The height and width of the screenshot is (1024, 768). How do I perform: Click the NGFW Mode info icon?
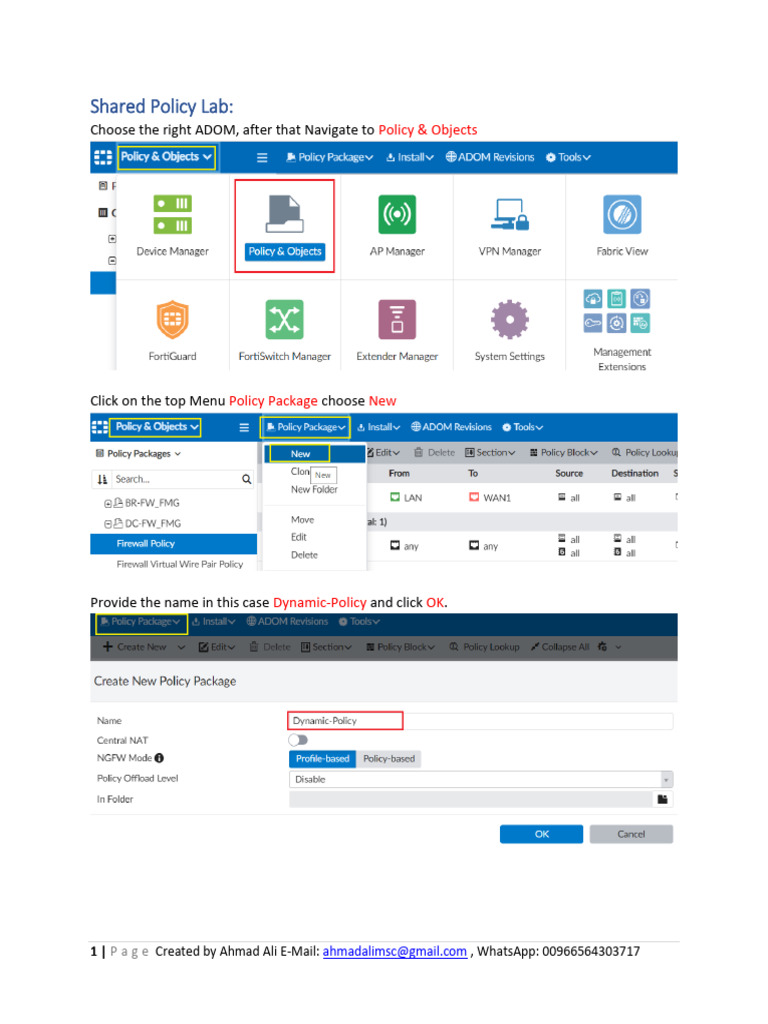(x=159, y=758)
